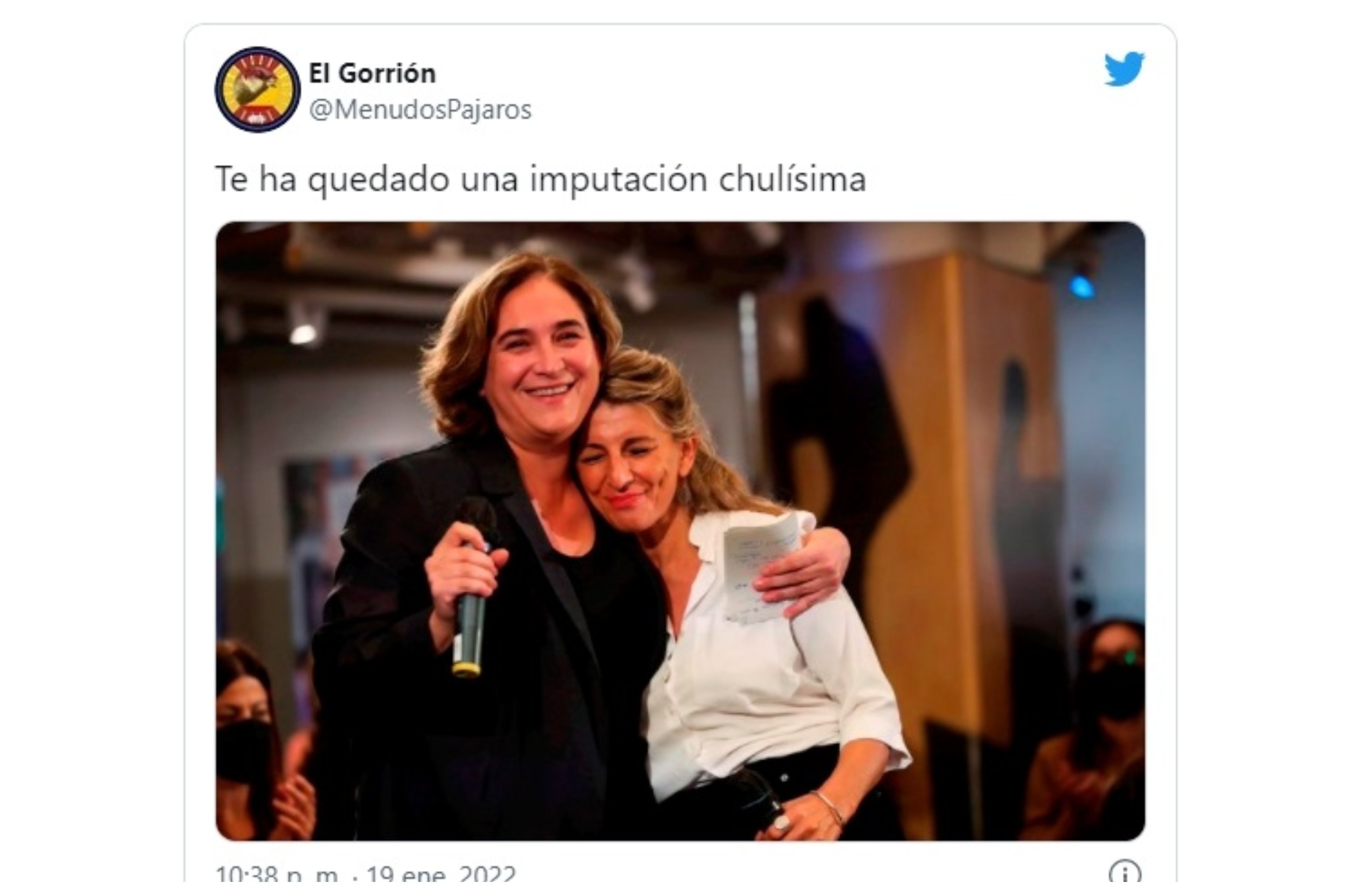This screenshot has height=892, width=1372.
Task: Click the display name El Gorrión
Action: tap(372, 73)
